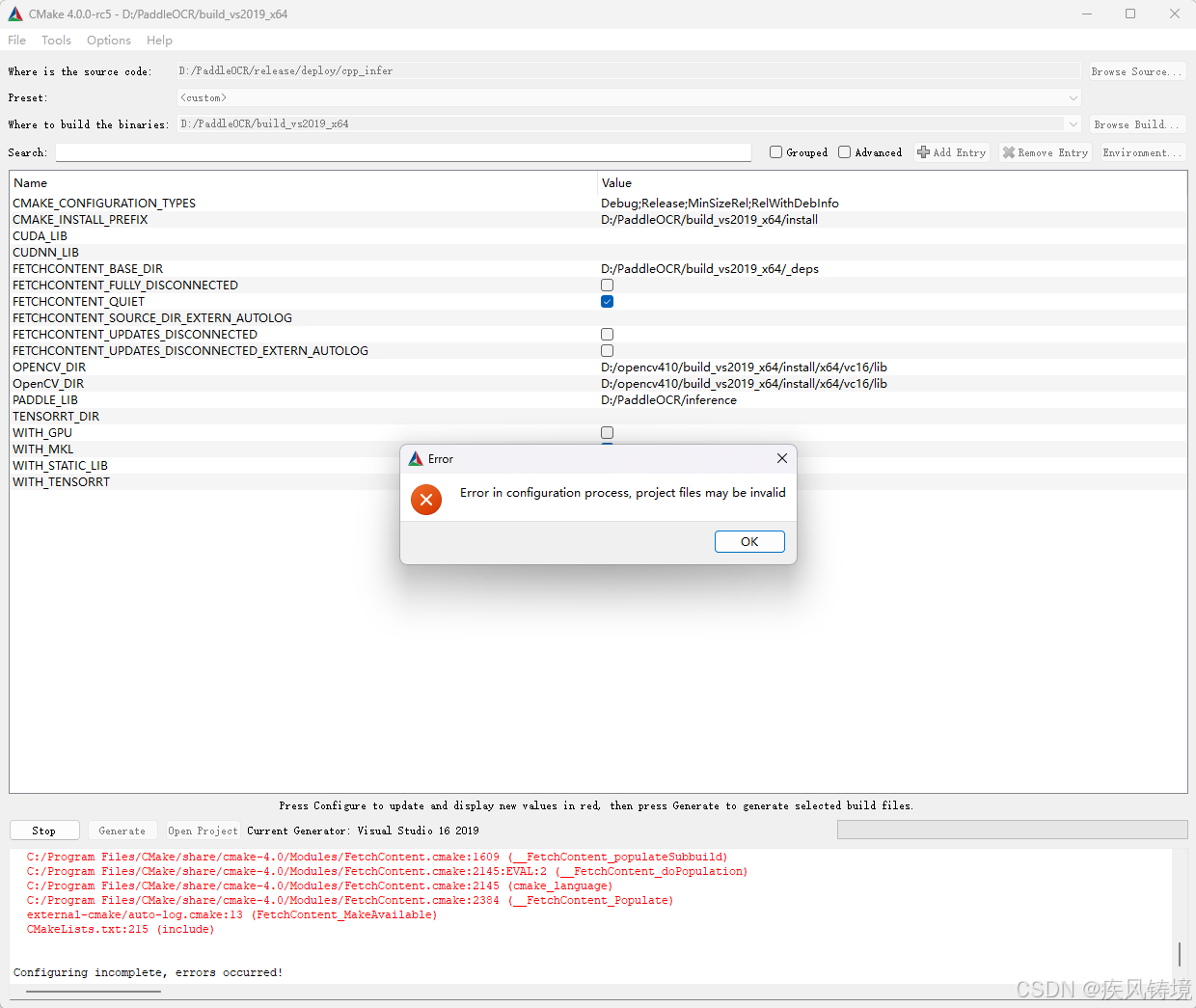Select the TENSORRT_DIR entry
This screenshot has height=1008, width=1196.
click(x=56, y=417)
